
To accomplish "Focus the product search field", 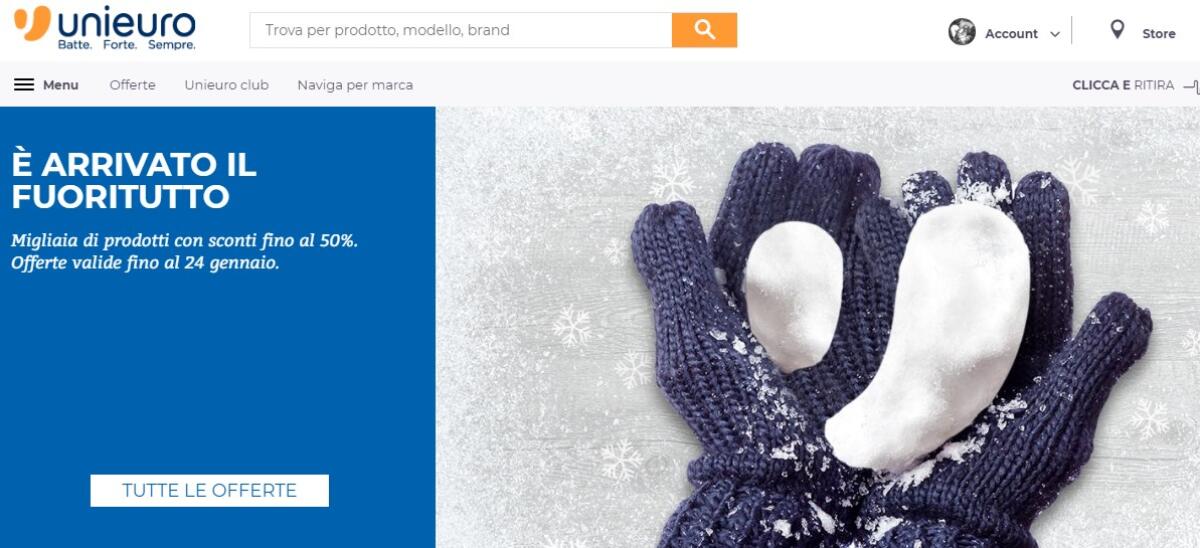I will (x=461, y=30).
